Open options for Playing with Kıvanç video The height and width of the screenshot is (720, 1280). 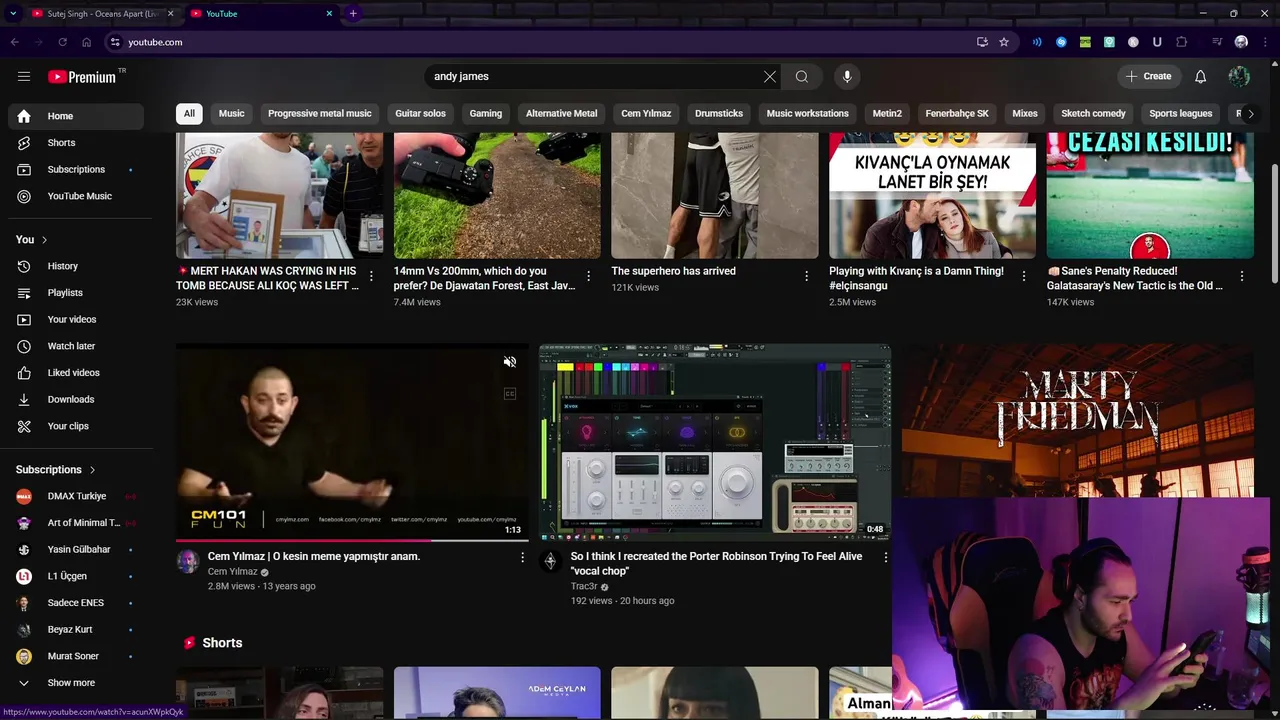click(x=1023, y=276)
